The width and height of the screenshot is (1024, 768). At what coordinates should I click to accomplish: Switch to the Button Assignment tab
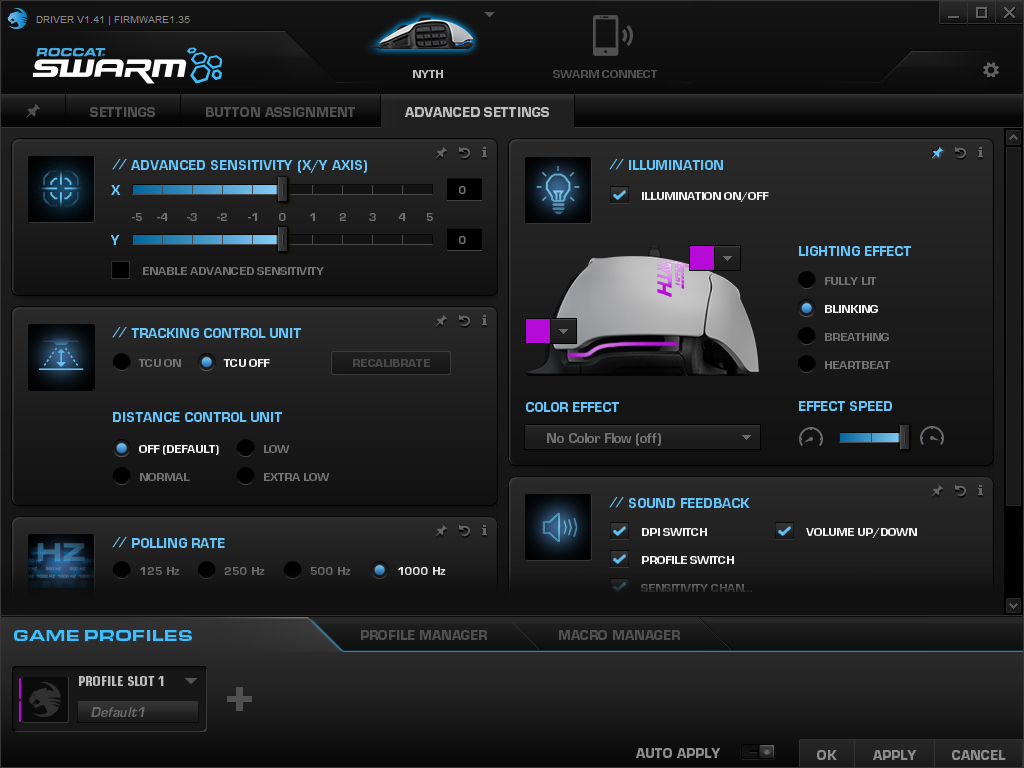point(280,112)
